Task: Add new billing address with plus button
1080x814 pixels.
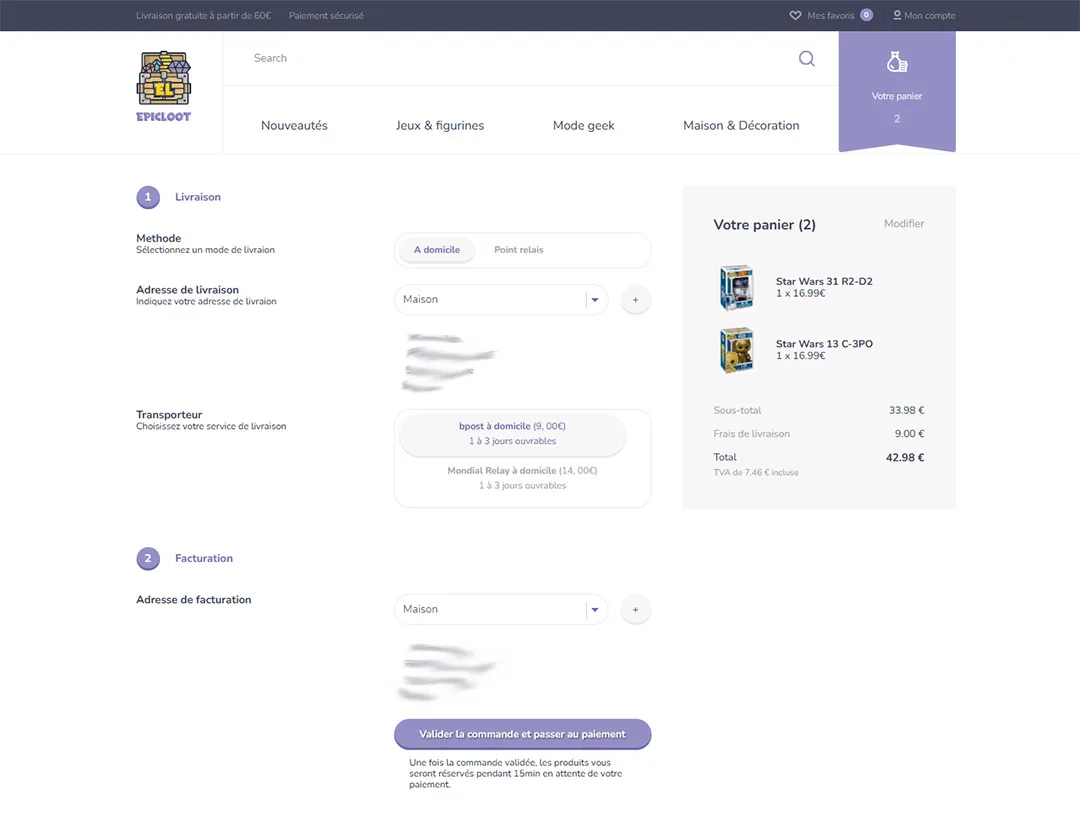Action: (x=635, y=609)
